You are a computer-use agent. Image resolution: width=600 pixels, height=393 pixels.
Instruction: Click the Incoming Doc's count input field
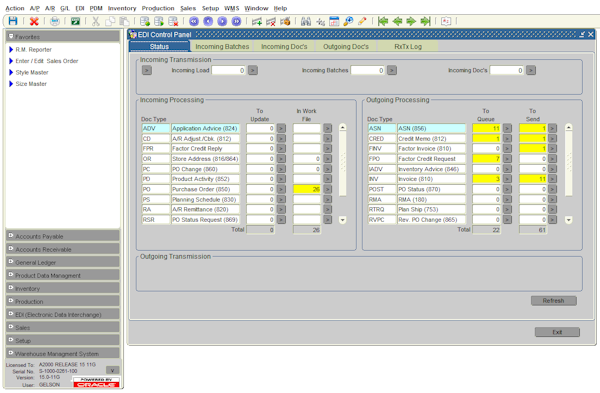coord(507,70)
